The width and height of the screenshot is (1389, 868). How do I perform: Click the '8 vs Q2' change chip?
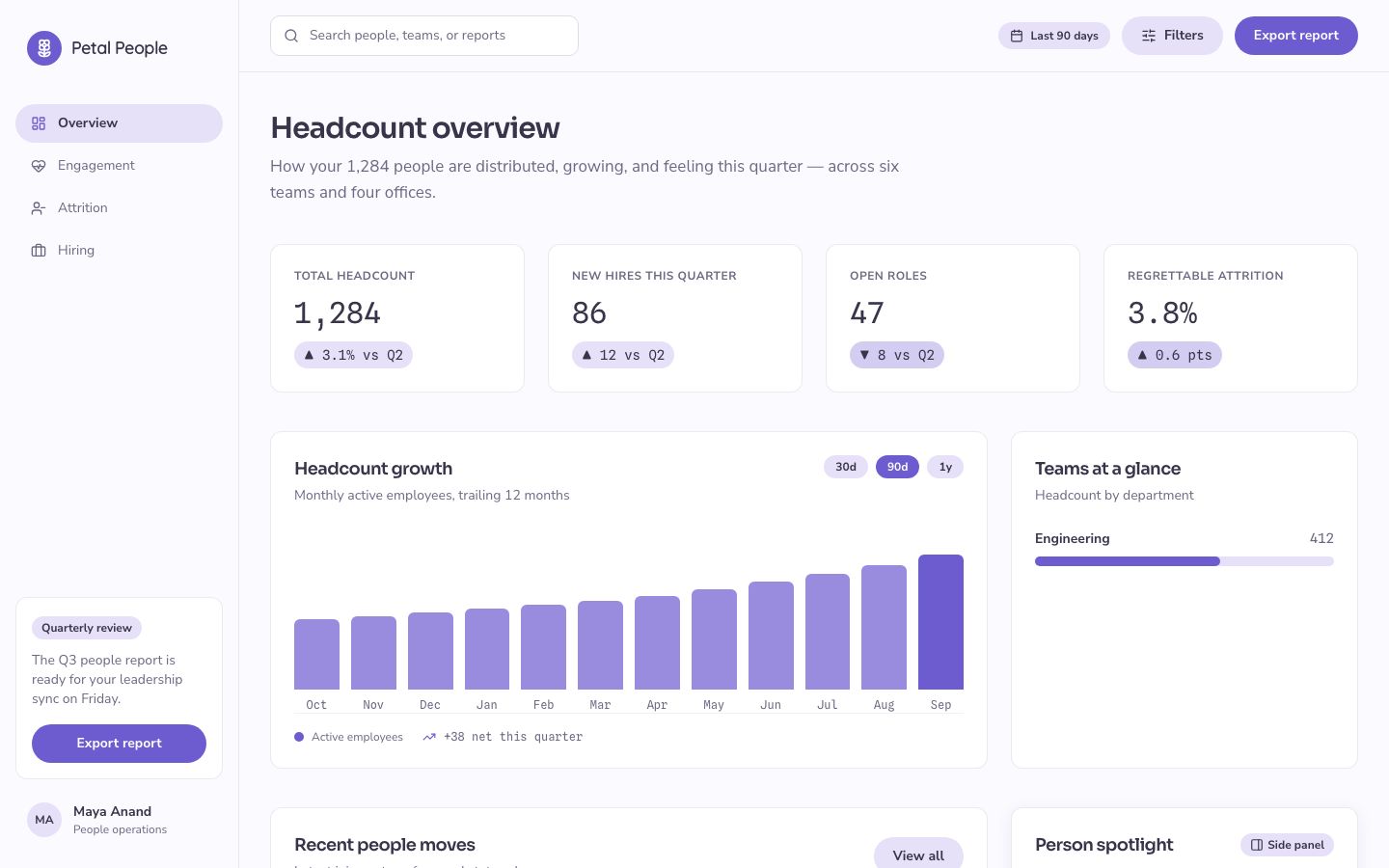pyautogui.click(x=897, y=355)
